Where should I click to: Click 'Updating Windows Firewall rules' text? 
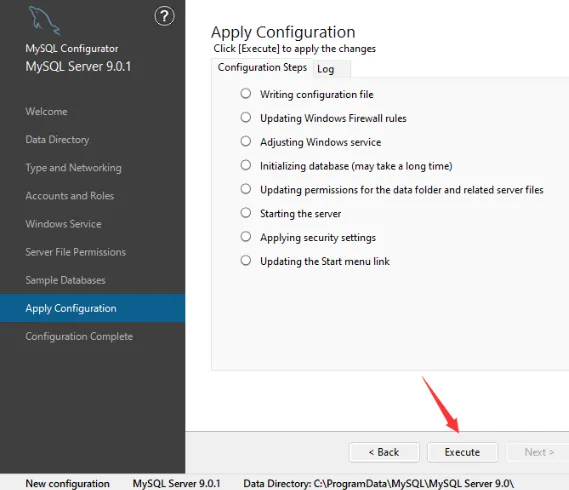coord(333,118)
